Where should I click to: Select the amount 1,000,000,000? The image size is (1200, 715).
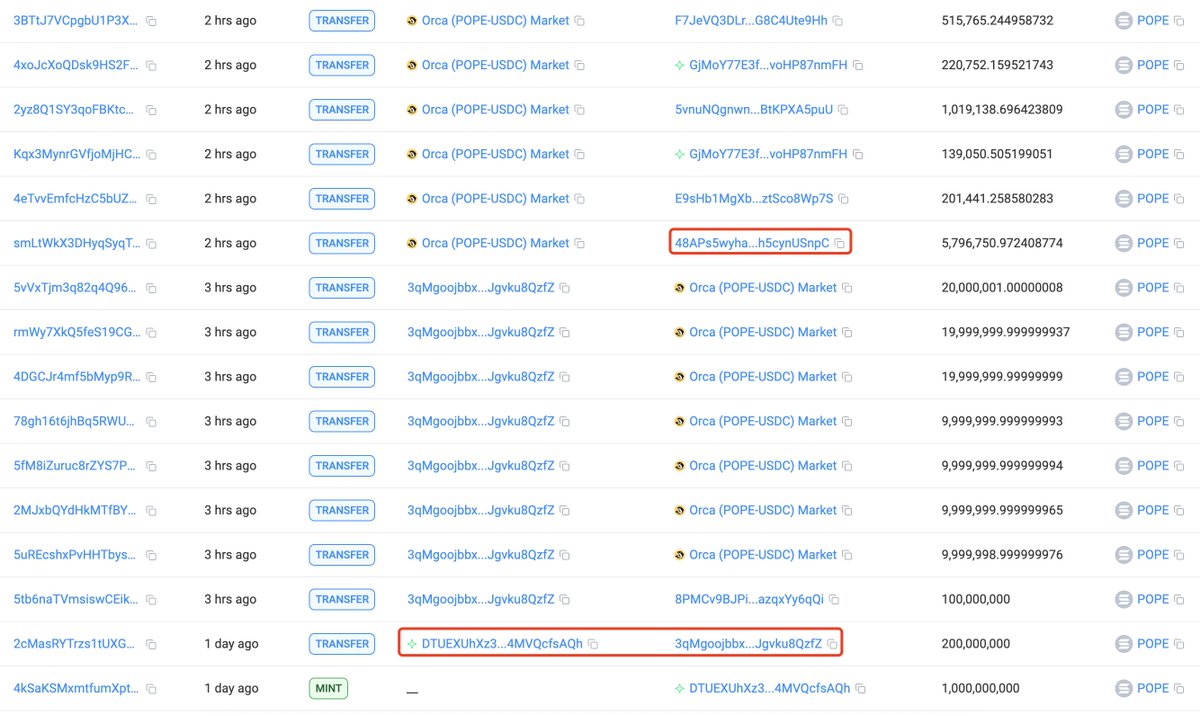(x=981, y=688)
